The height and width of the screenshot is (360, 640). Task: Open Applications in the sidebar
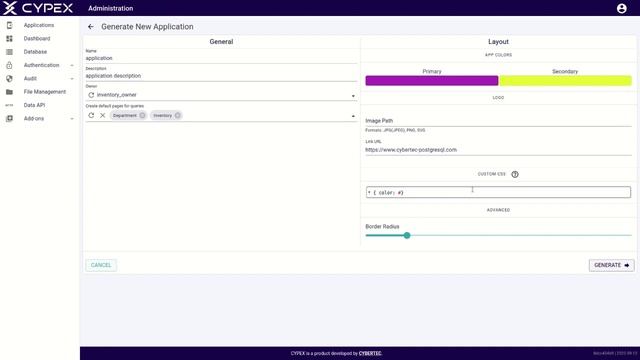click(40, 25)
